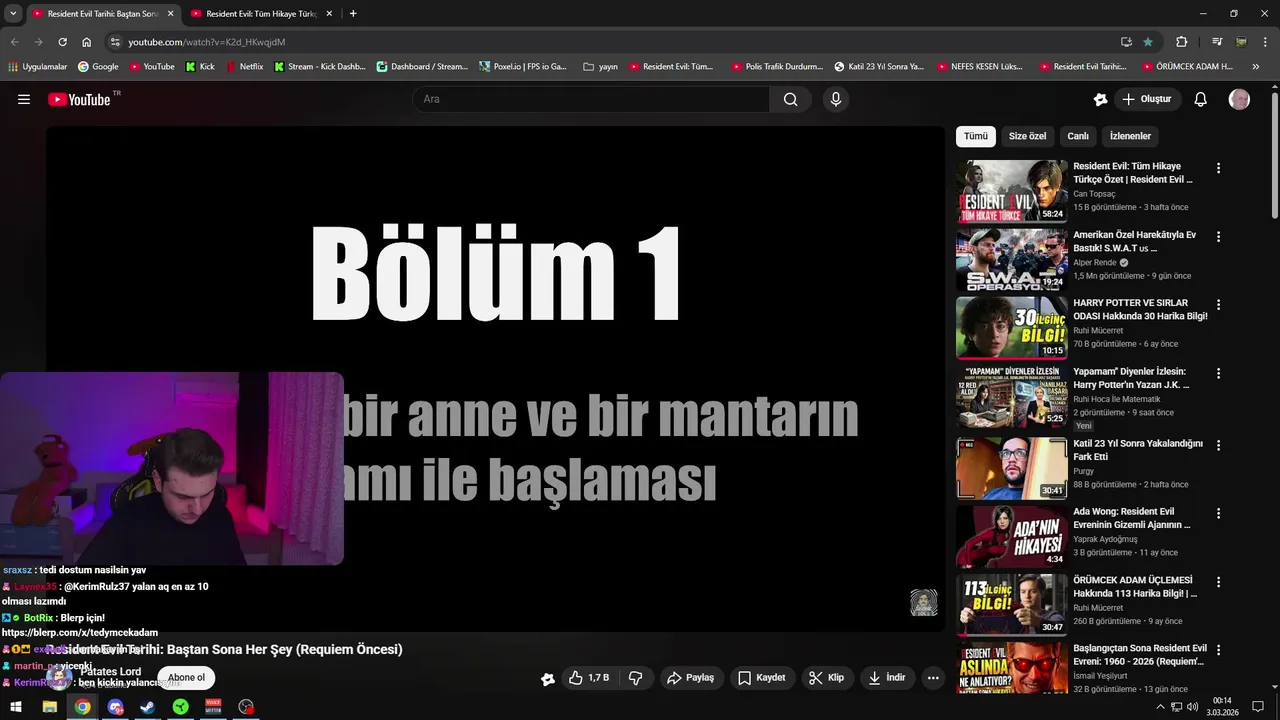Open Blerp link in chat overlay
1280x720 pixels.
pos(80,632)
